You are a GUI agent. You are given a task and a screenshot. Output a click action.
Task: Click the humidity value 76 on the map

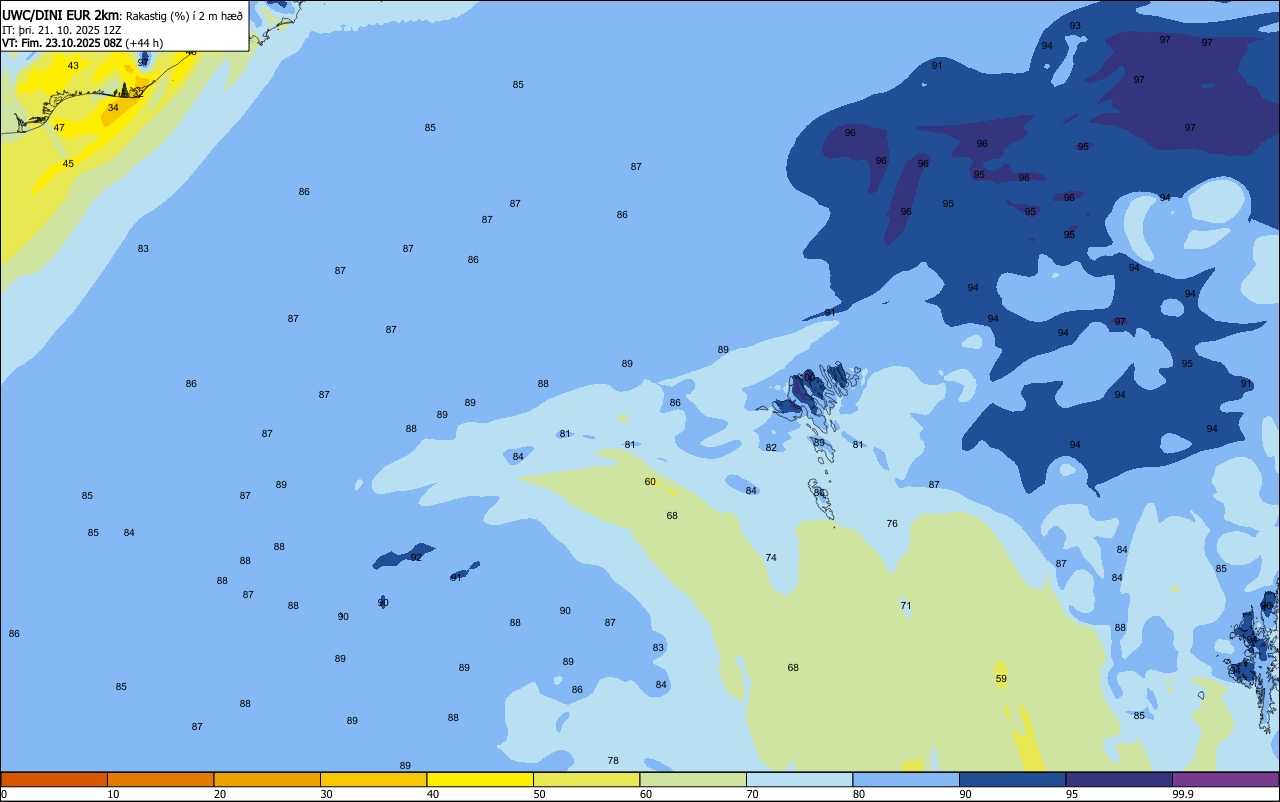[x=892, y=524]
